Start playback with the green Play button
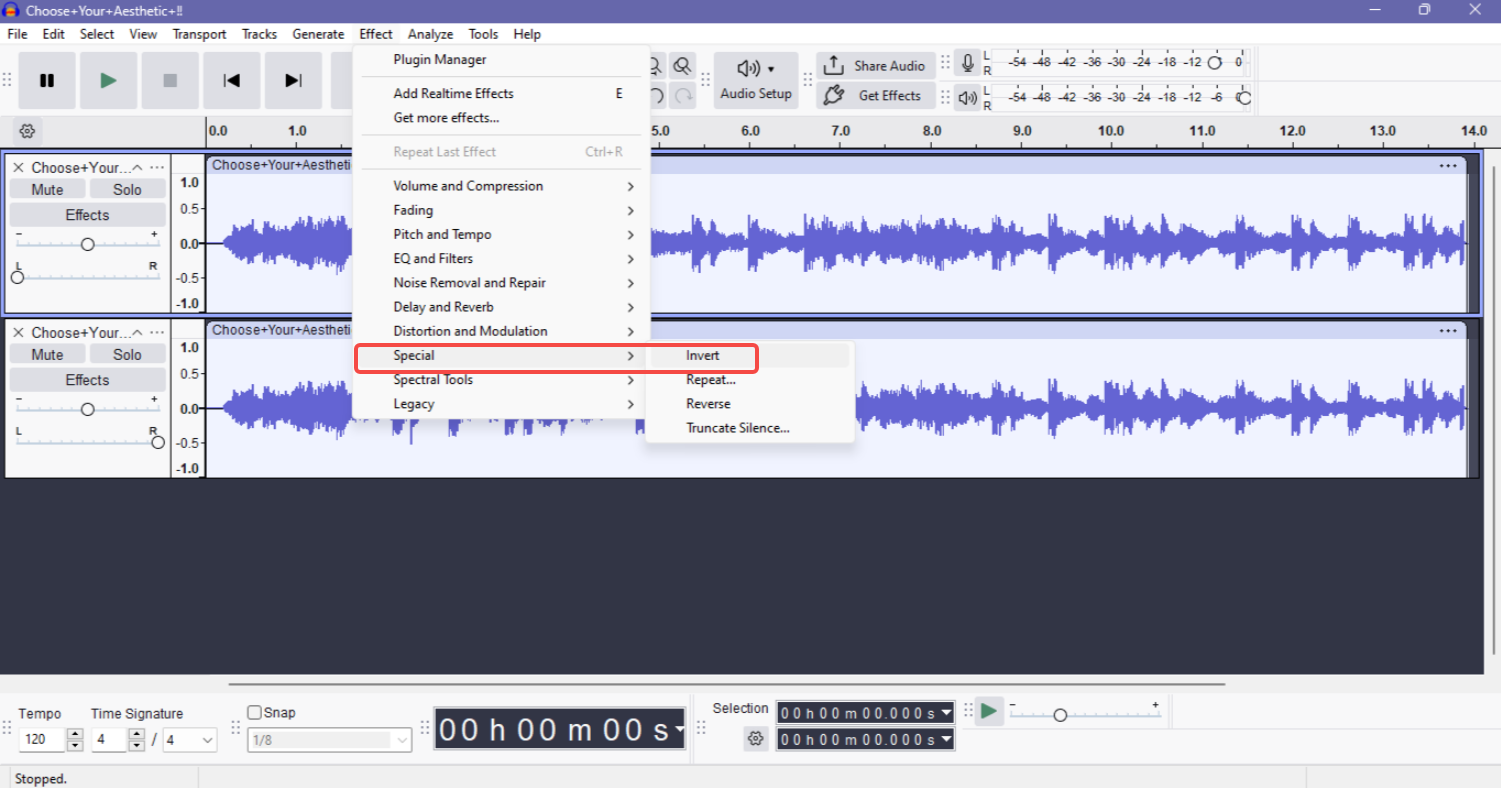The height and width of the screenshot is (788, 1501). tap(109, 81)
